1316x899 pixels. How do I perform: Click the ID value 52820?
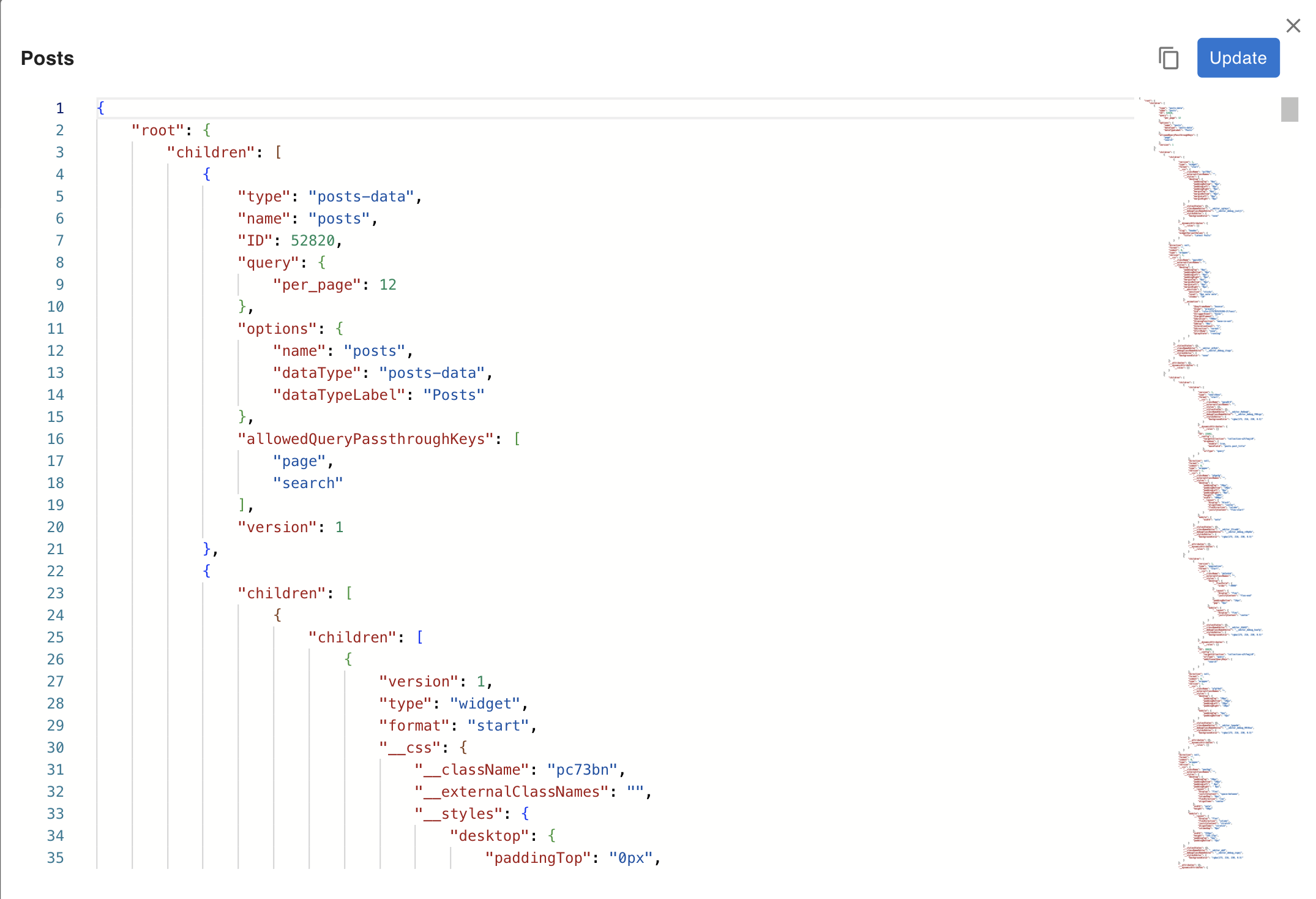point(312,241)
